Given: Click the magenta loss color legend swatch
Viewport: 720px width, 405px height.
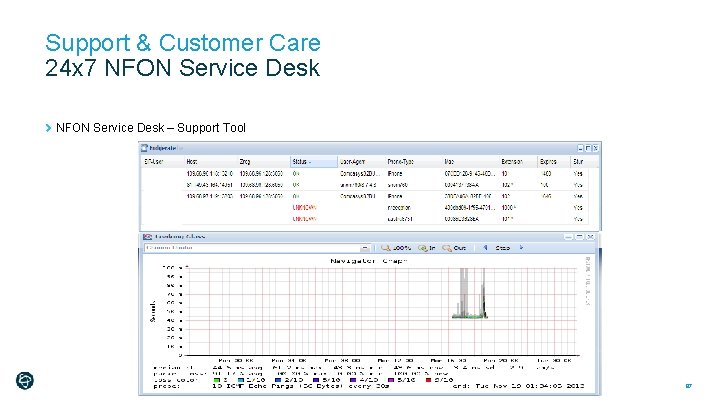Looking at the screenshot, I should (x=391, y=380).
